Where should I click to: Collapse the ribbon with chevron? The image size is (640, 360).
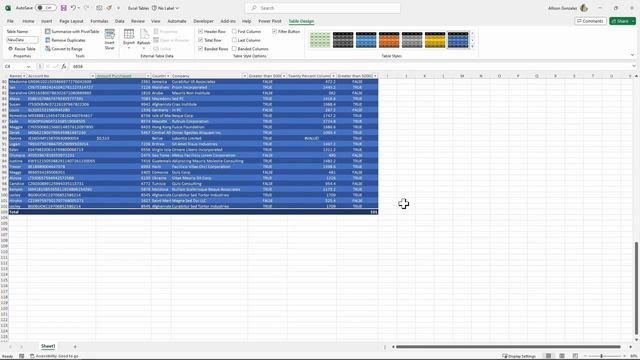(632, 55)
